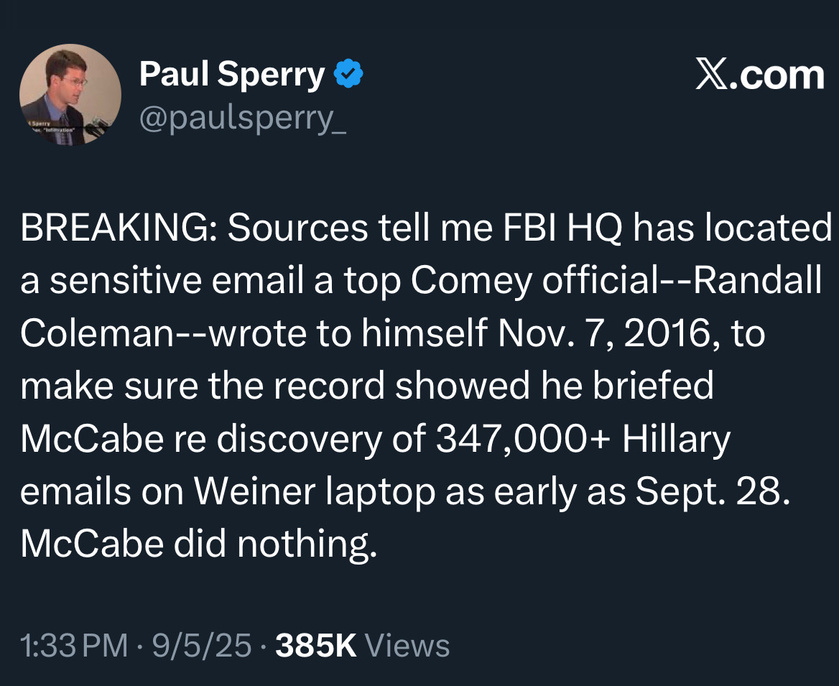839x686 pixels.
Task: Click the name "Randall" in post text
Action: click(x=757, y=280)
